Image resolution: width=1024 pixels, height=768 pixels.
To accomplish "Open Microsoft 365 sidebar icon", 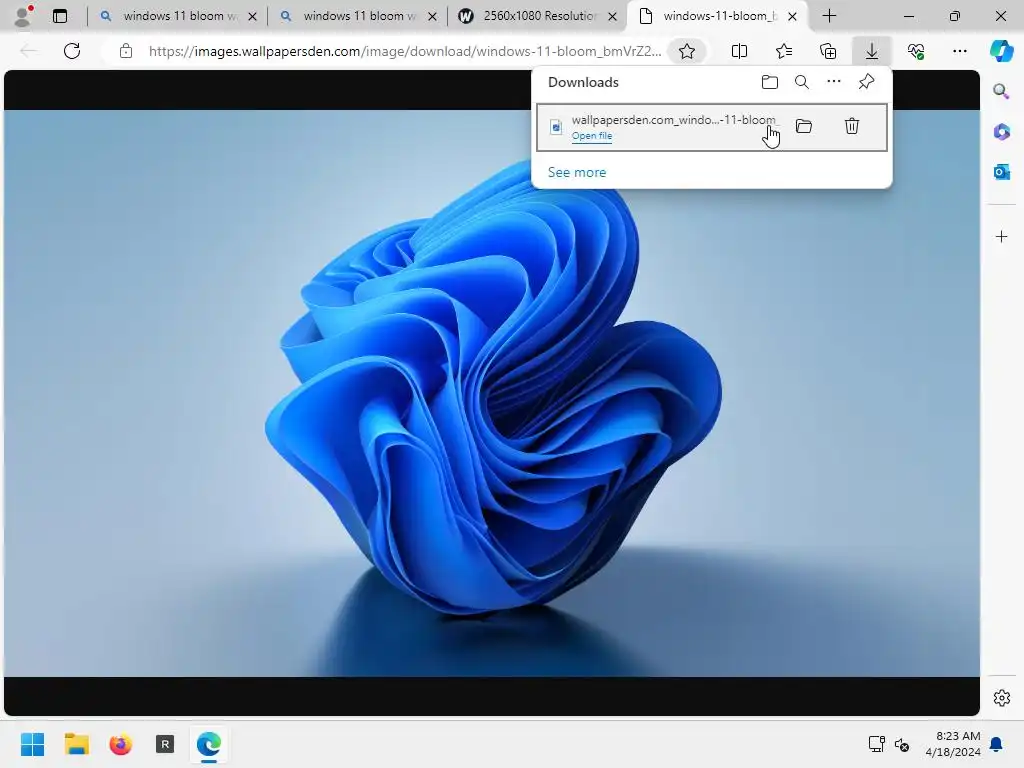I will coord(1001,132).
